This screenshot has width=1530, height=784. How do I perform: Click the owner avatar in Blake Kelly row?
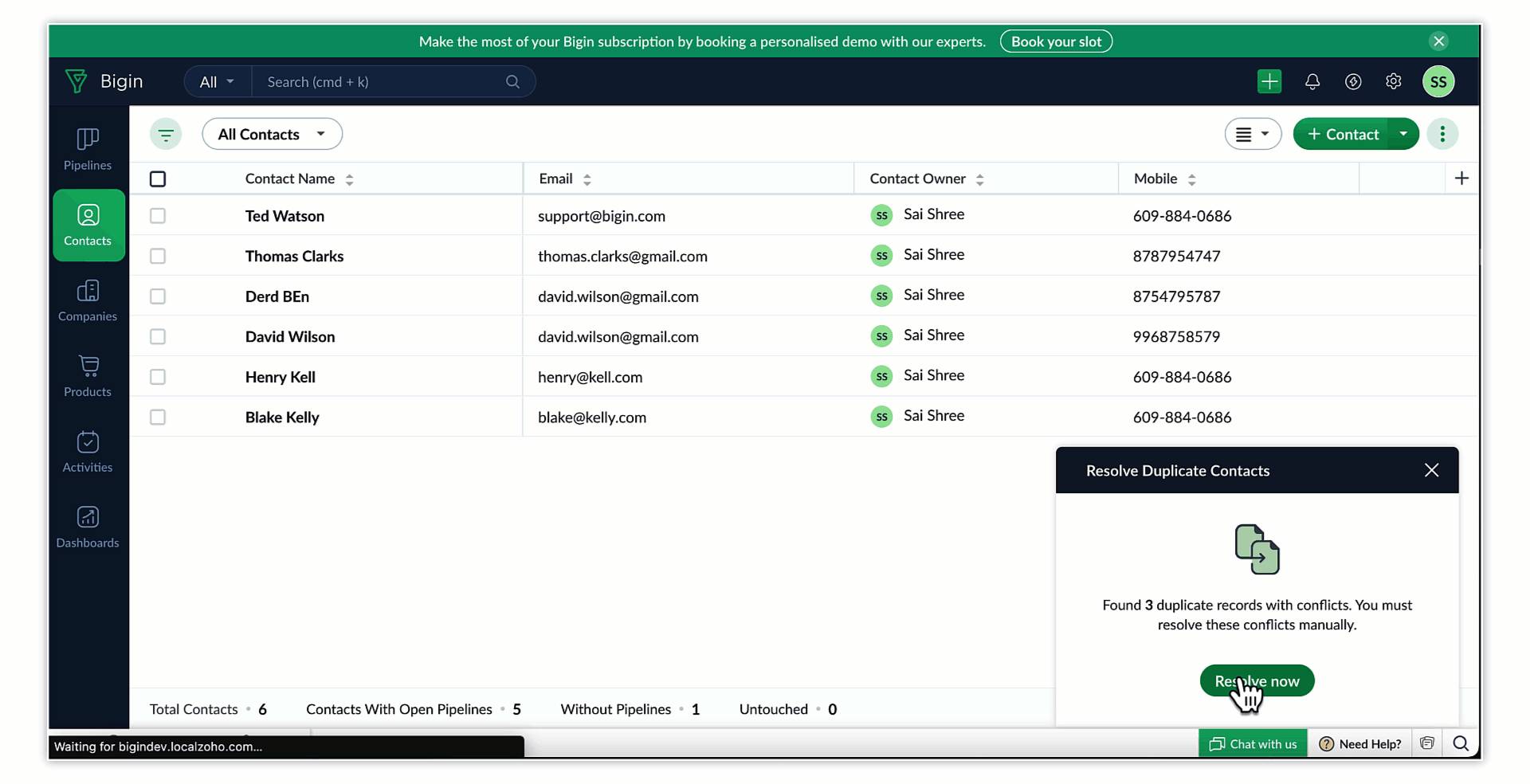881,417
